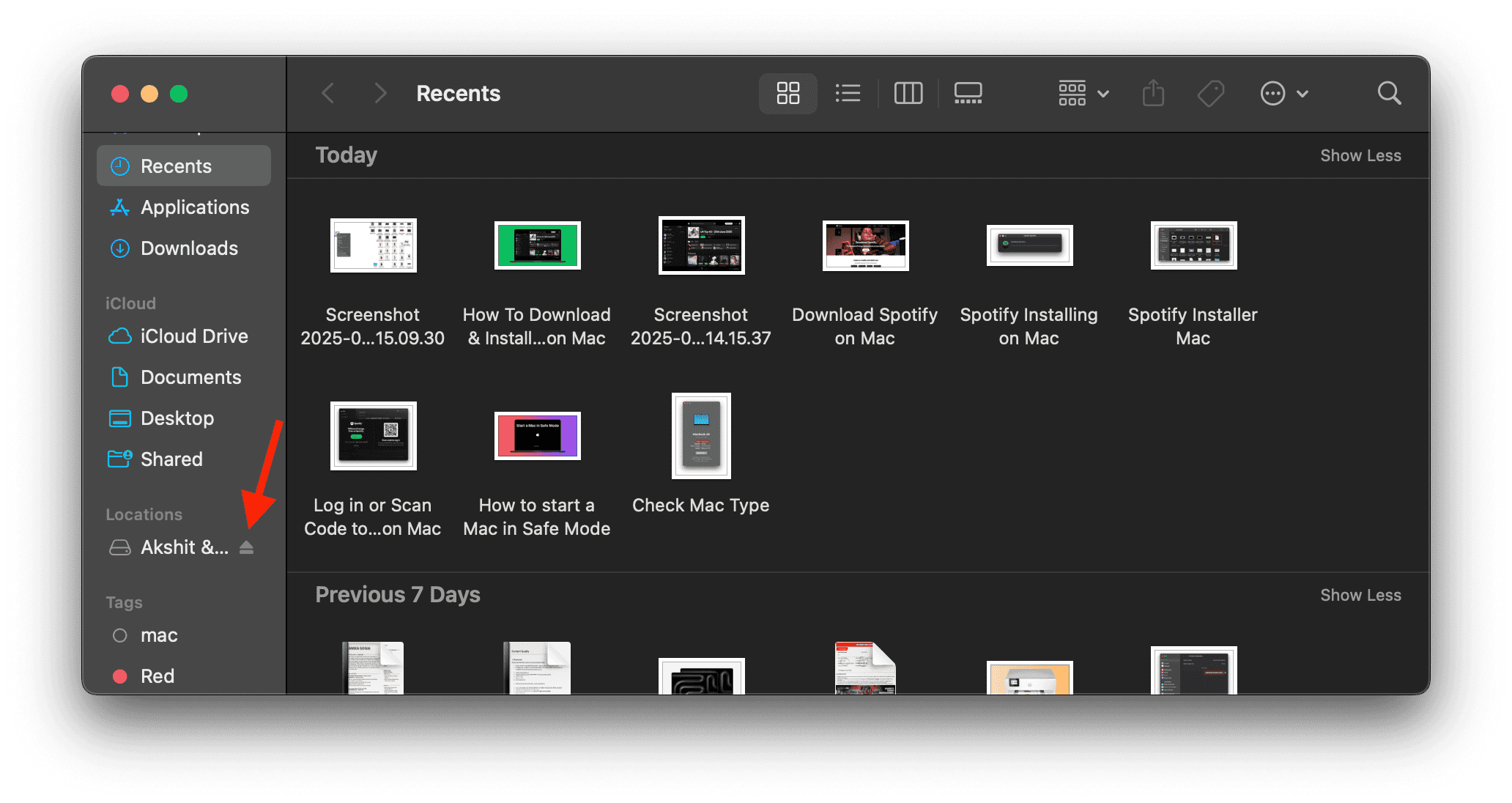Image resolution: width=1512 pixels, height=803 pixels.
Task: Select the Check Mac Type thumbnail
Action: tap(701, 436)
